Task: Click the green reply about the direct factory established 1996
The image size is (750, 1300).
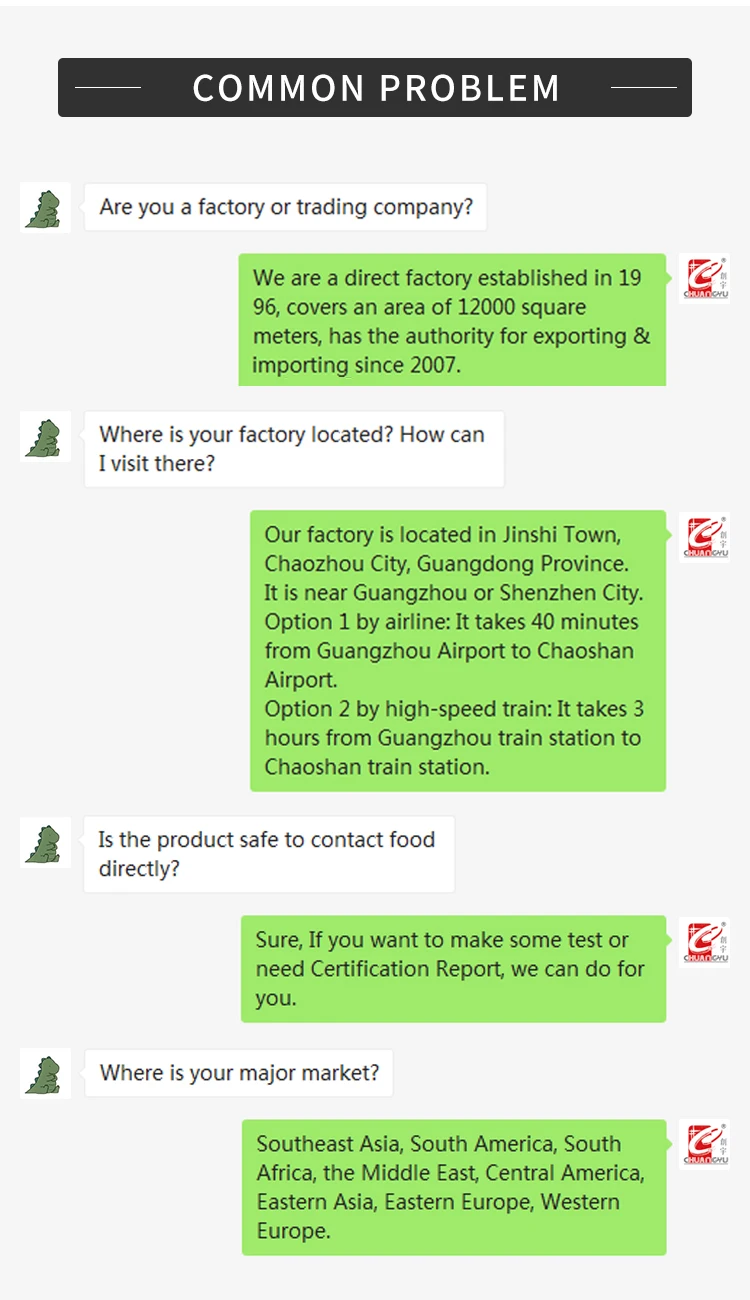Action: (x=451, y=321)
